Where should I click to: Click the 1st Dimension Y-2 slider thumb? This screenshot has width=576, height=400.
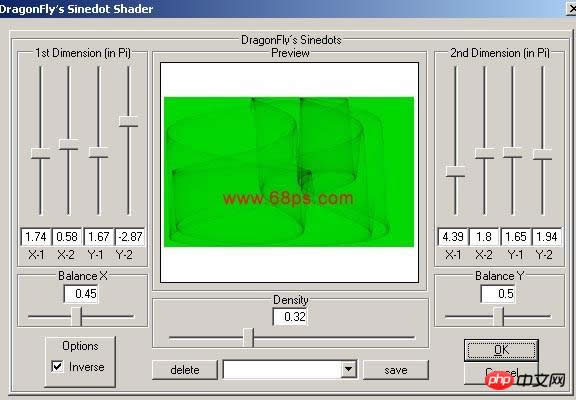coord(129,121)
